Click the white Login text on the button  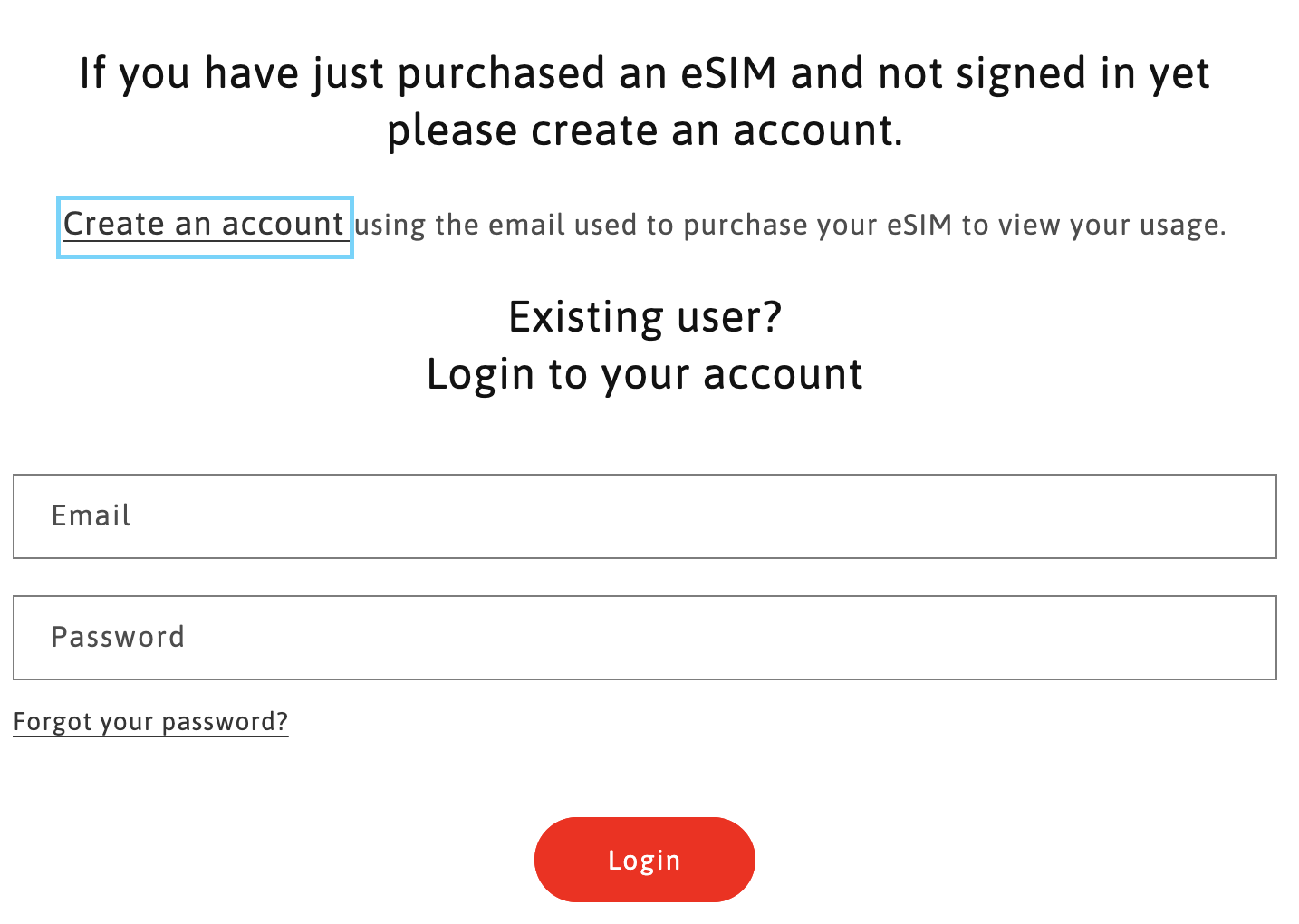click(x=644, y=861)
